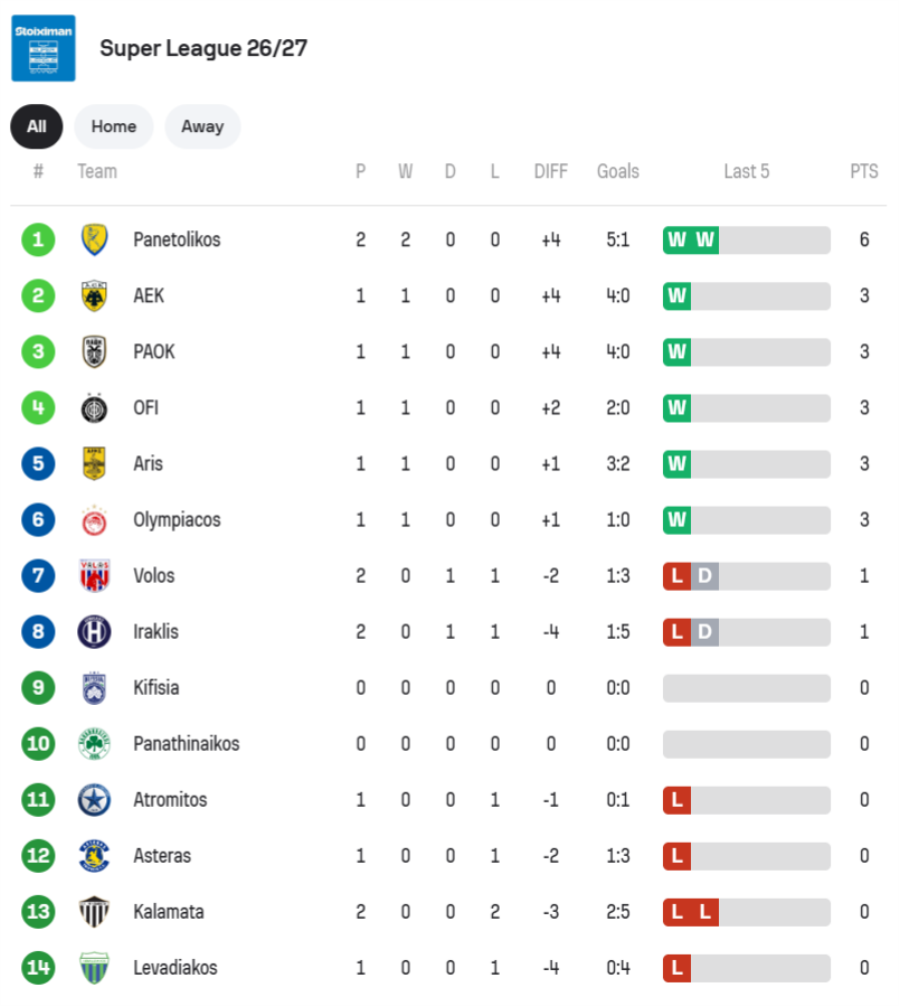Click the Super League logo icon
The height and width of the screenshot is (1006, 899).
tap(43, 48)
